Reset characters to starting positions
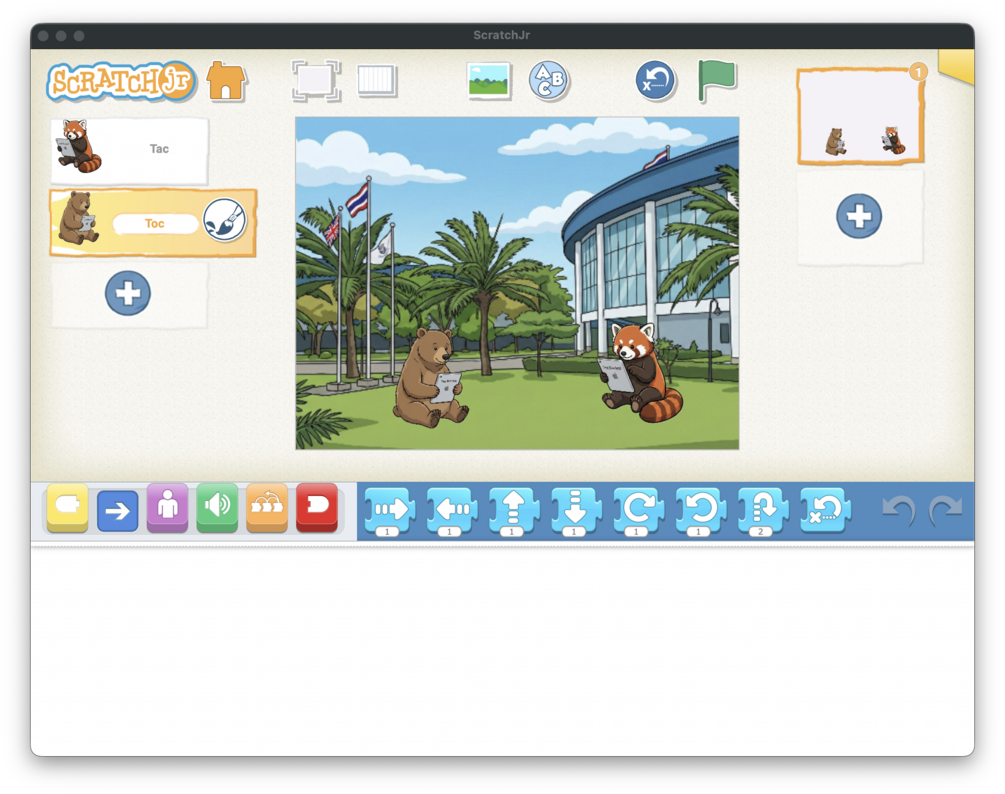1005x794 pixels. point(655,81)
